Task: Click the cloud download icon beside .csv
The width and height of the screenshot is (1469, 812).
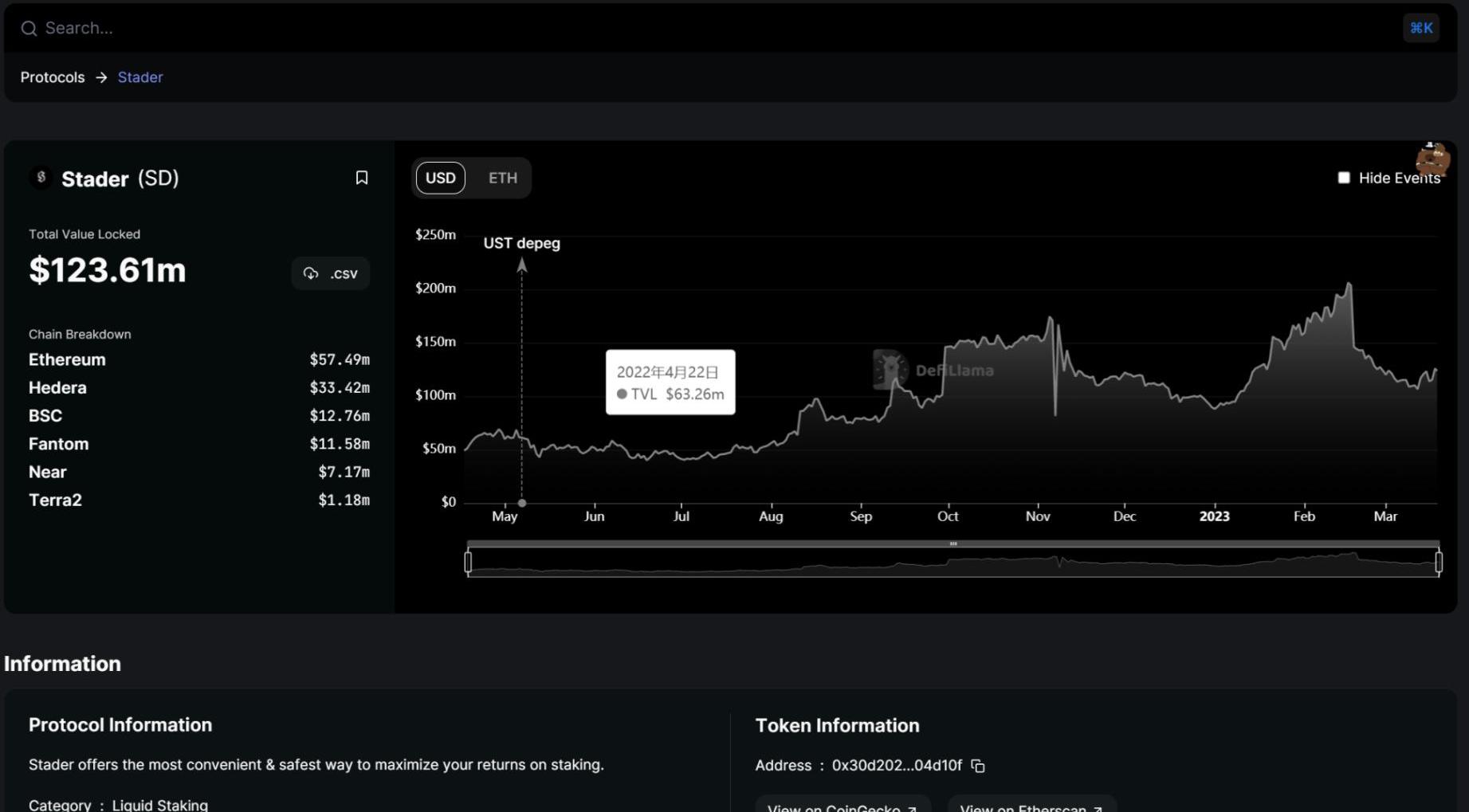Action: coord(311,273)
